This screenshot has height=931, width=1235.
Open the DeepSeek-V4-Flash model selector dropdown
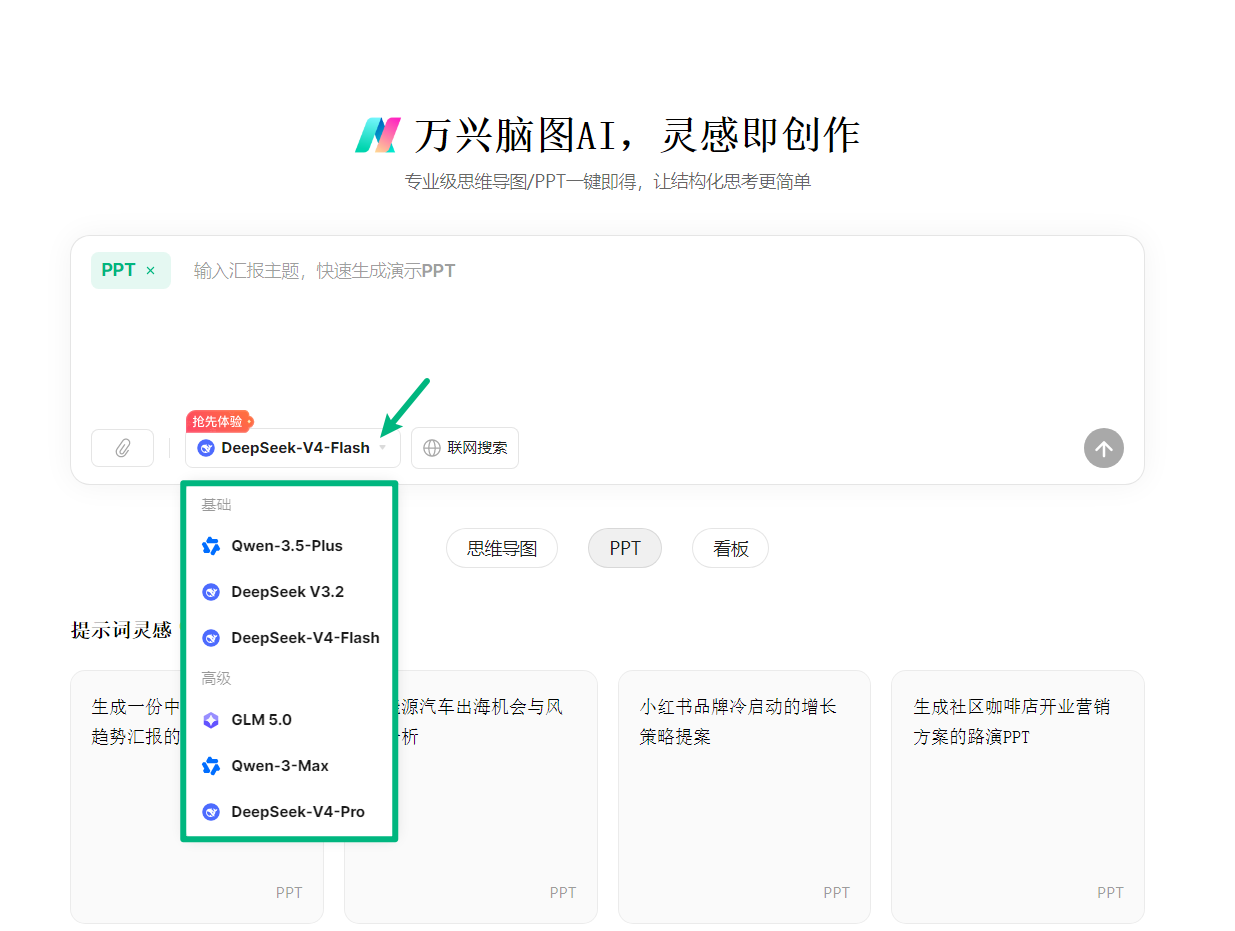coord(293,448)
